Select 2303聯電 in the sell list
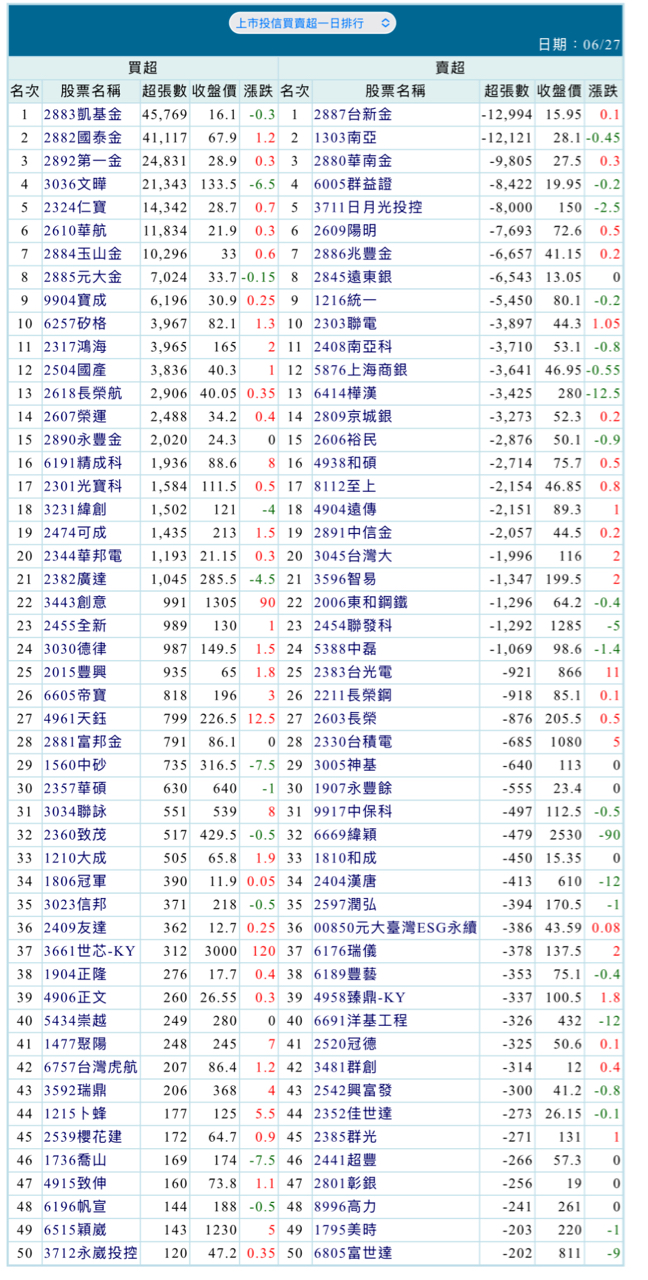 pos(345,323)
